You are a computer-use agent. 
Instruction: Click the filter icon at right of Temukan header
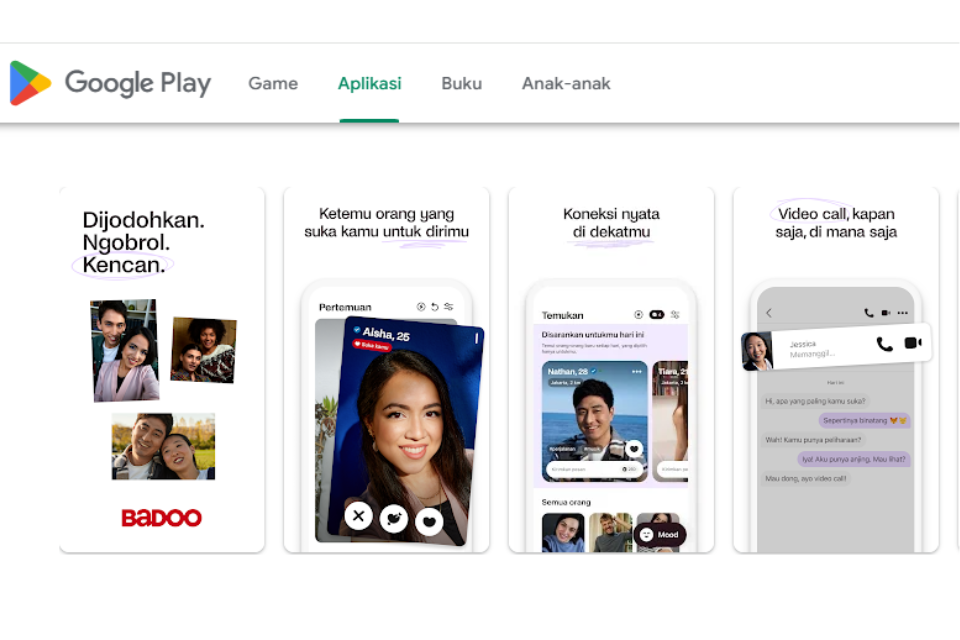(x=675, y=315)
